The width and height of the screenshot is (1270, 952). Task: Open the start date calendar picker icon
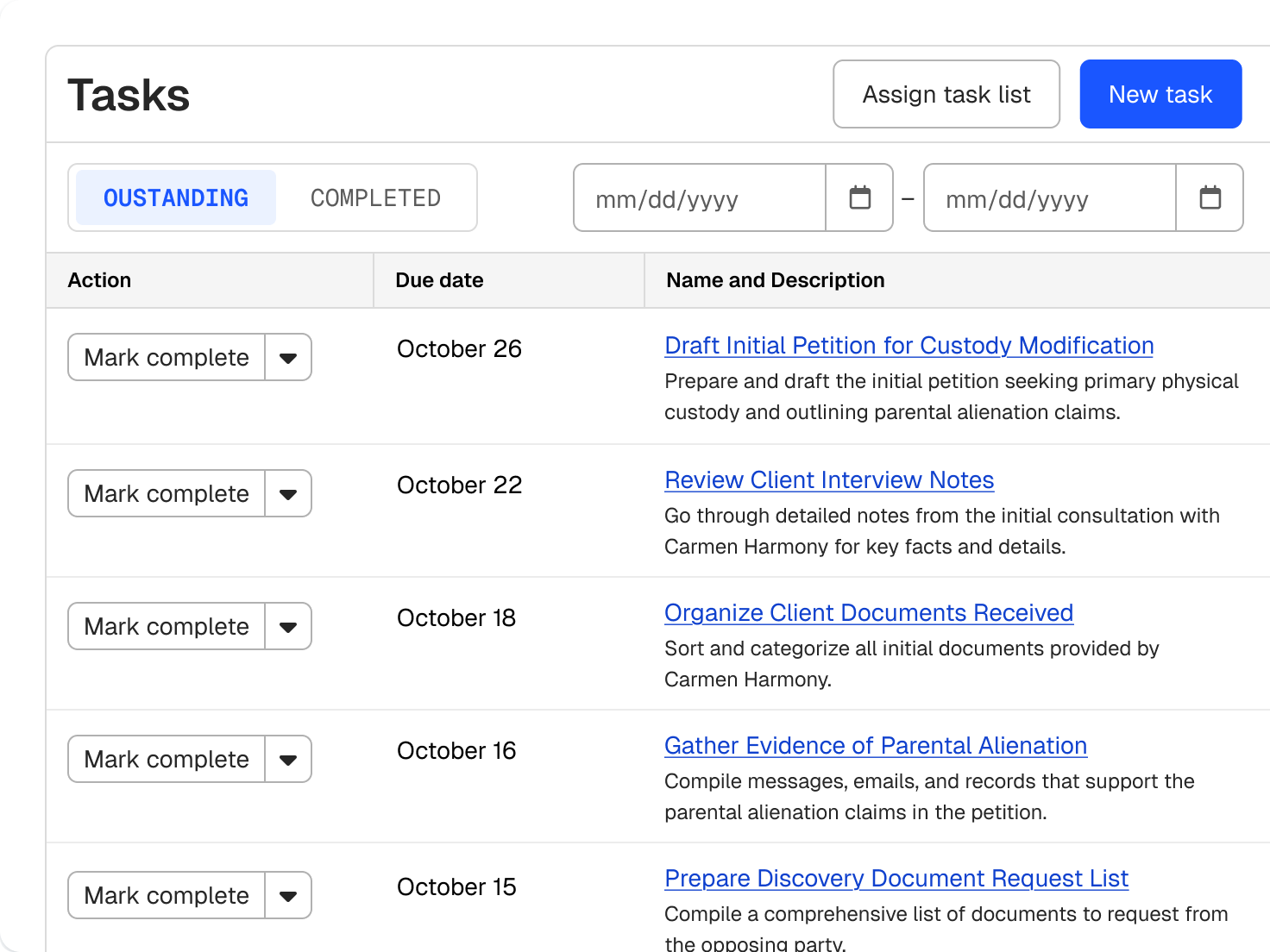859,197
